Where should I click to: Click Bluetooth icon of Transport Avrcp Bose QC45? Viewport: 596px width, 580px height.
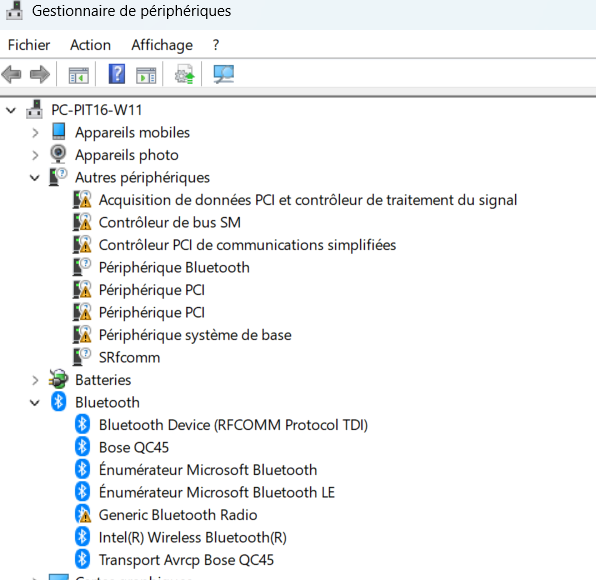(x=82, y=559)
